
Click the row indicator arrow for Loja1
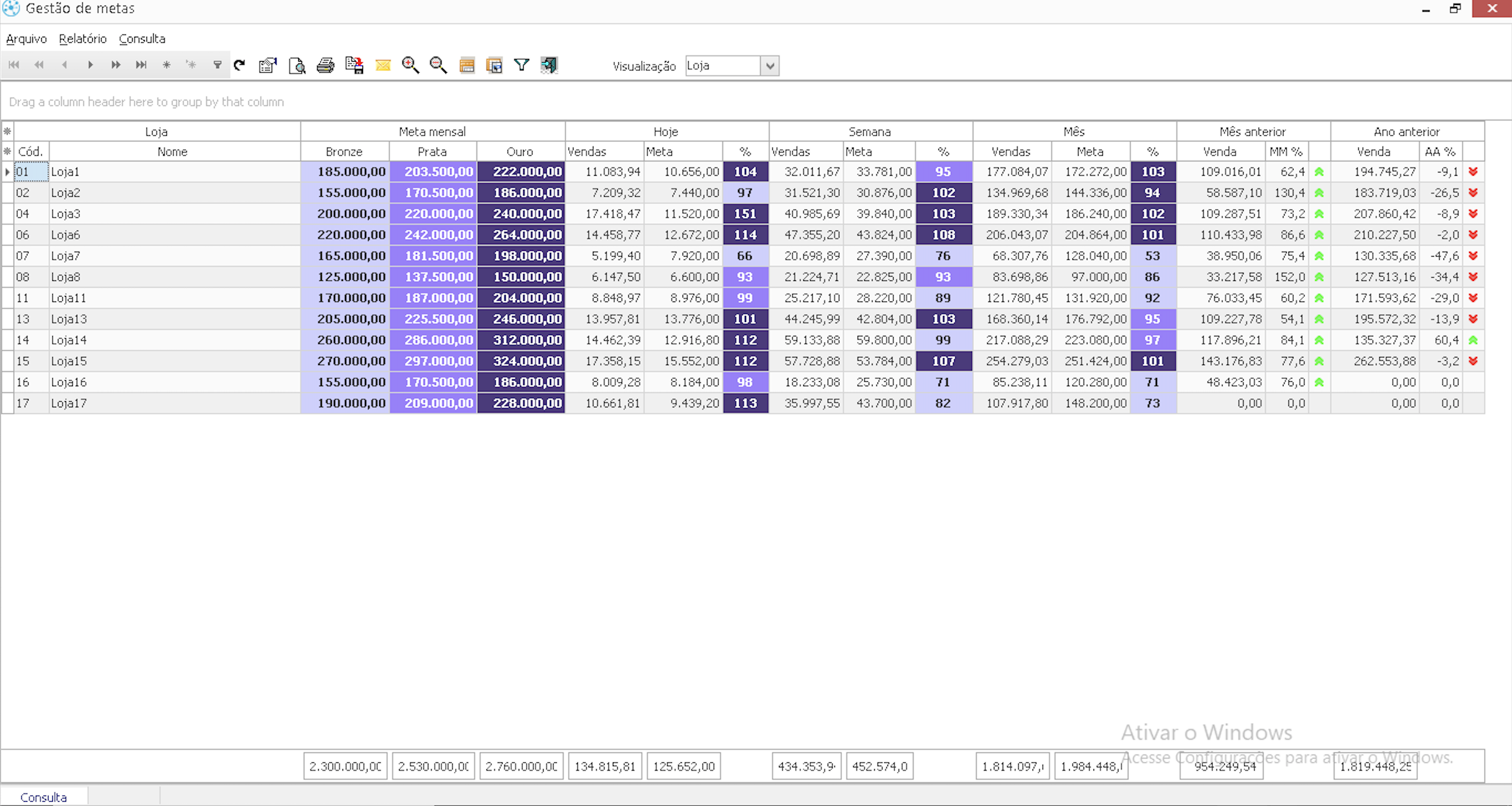tap(7, 172)
